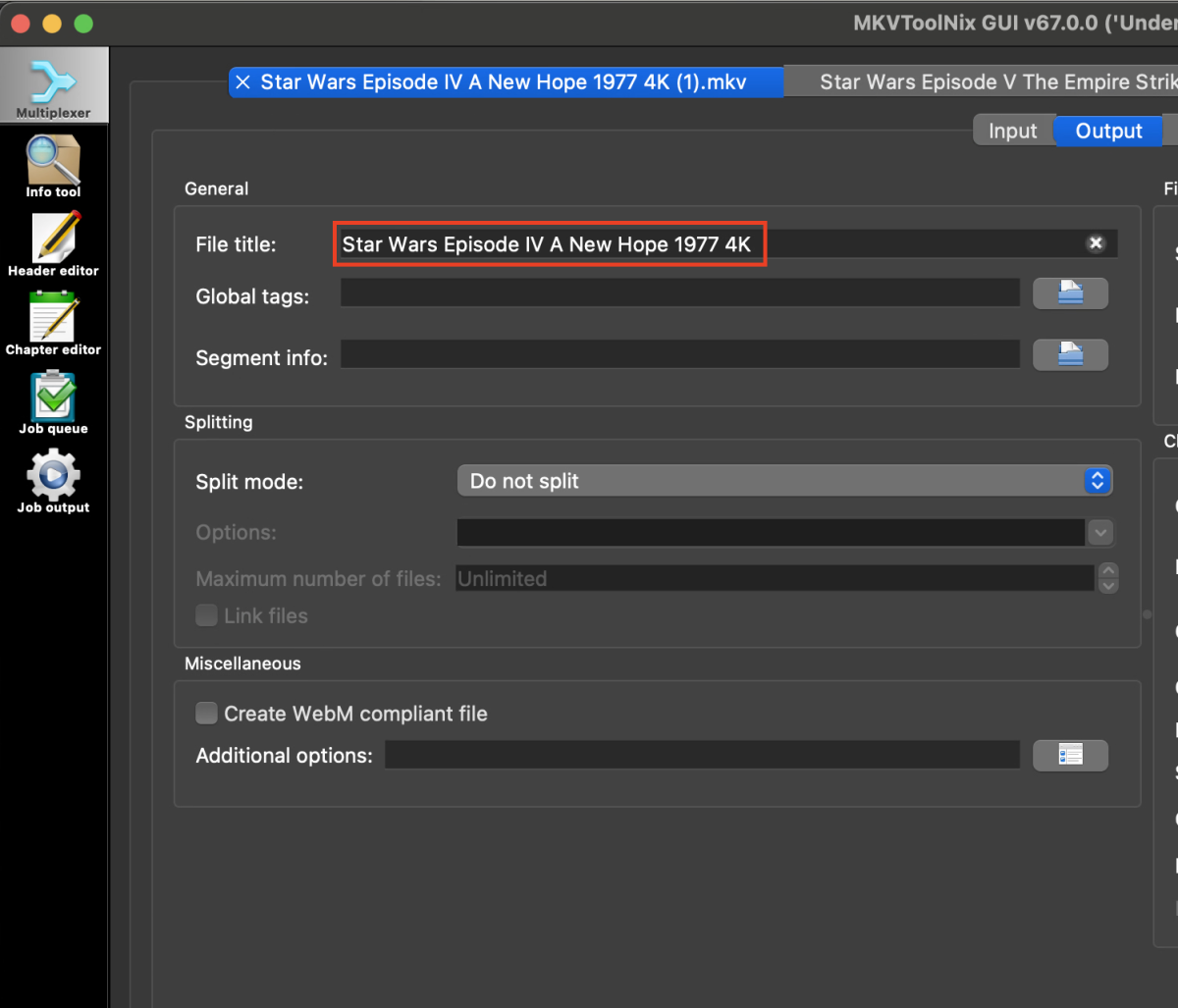View the Job output
The height and width of the screenshot is (1008, 1178).
pos(53,482)
